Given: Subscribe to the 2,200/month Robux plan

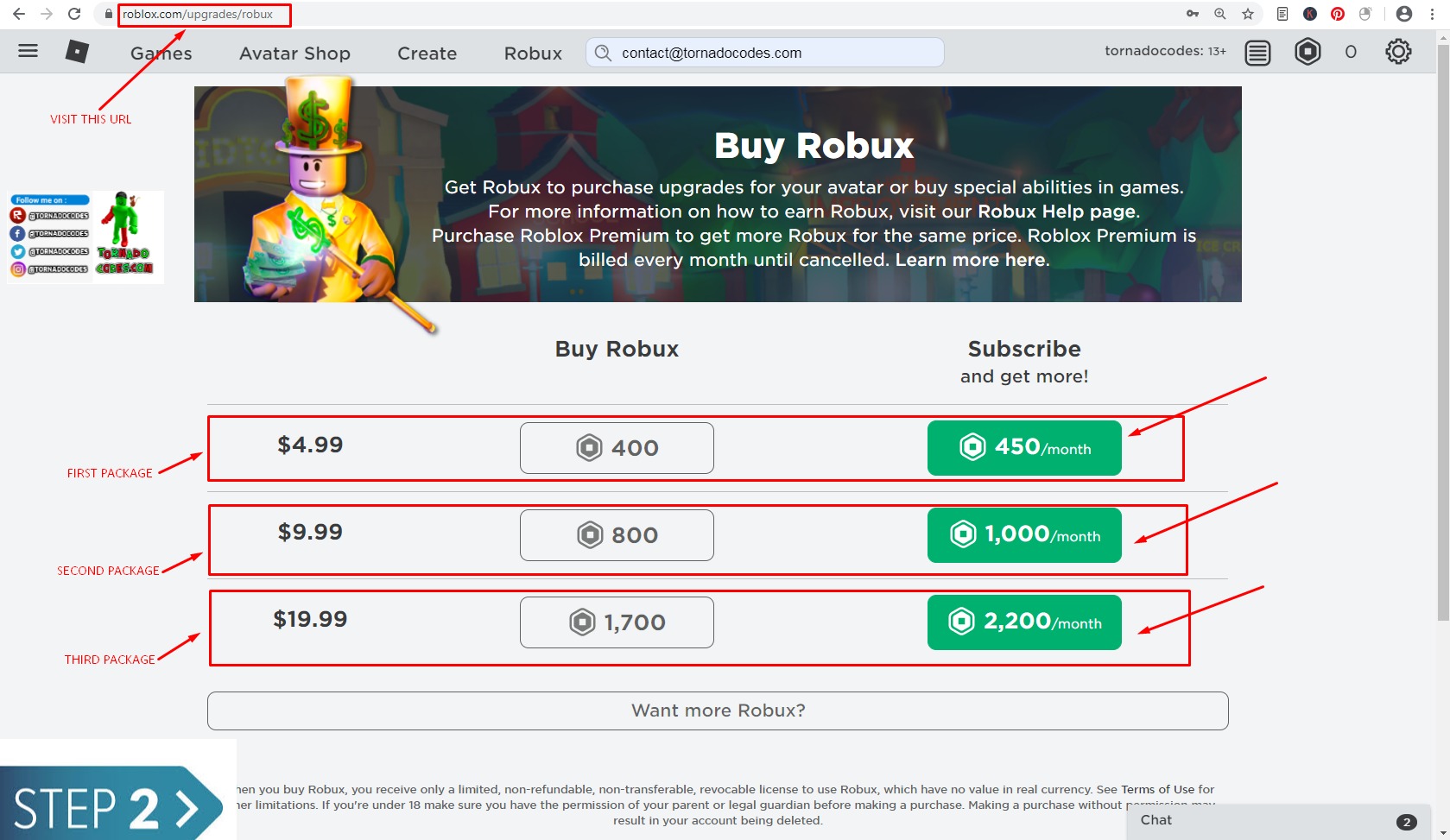Looking at the screenshot, I should click(1023, 622).
